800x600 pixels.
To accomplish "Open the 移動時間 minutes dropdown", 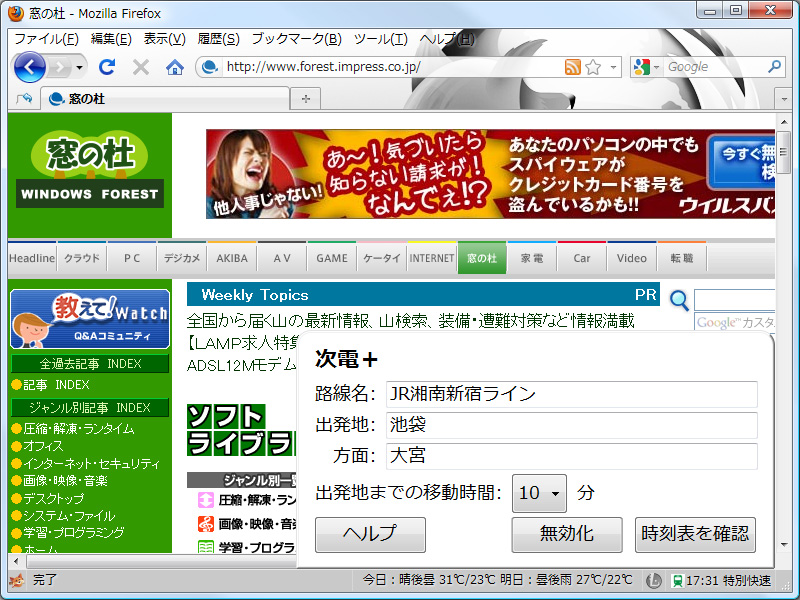I will click(x=539, y=493).
